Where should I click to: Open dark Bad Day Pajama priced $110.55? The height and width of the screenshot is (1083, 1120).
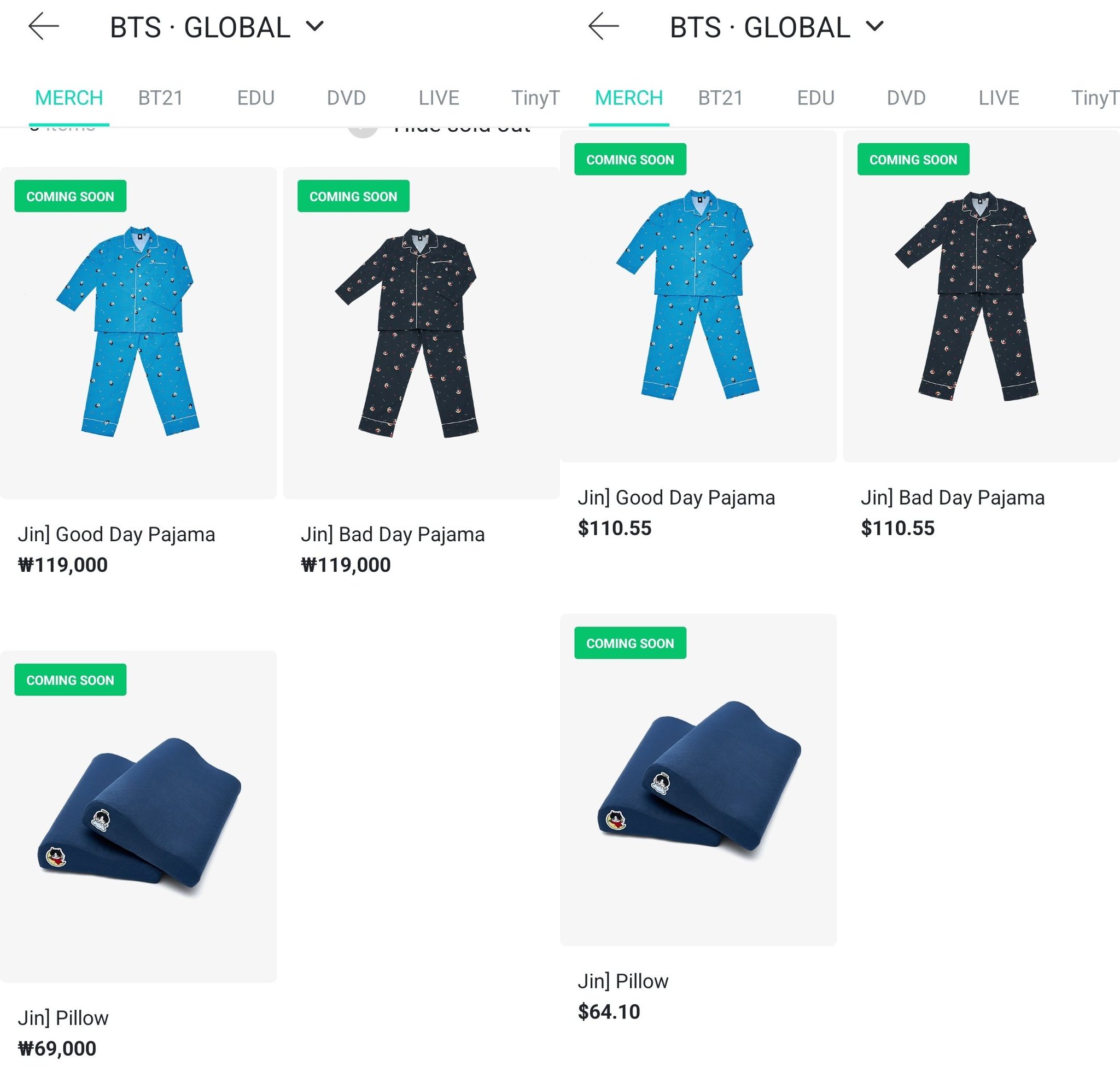coord(981,296)
